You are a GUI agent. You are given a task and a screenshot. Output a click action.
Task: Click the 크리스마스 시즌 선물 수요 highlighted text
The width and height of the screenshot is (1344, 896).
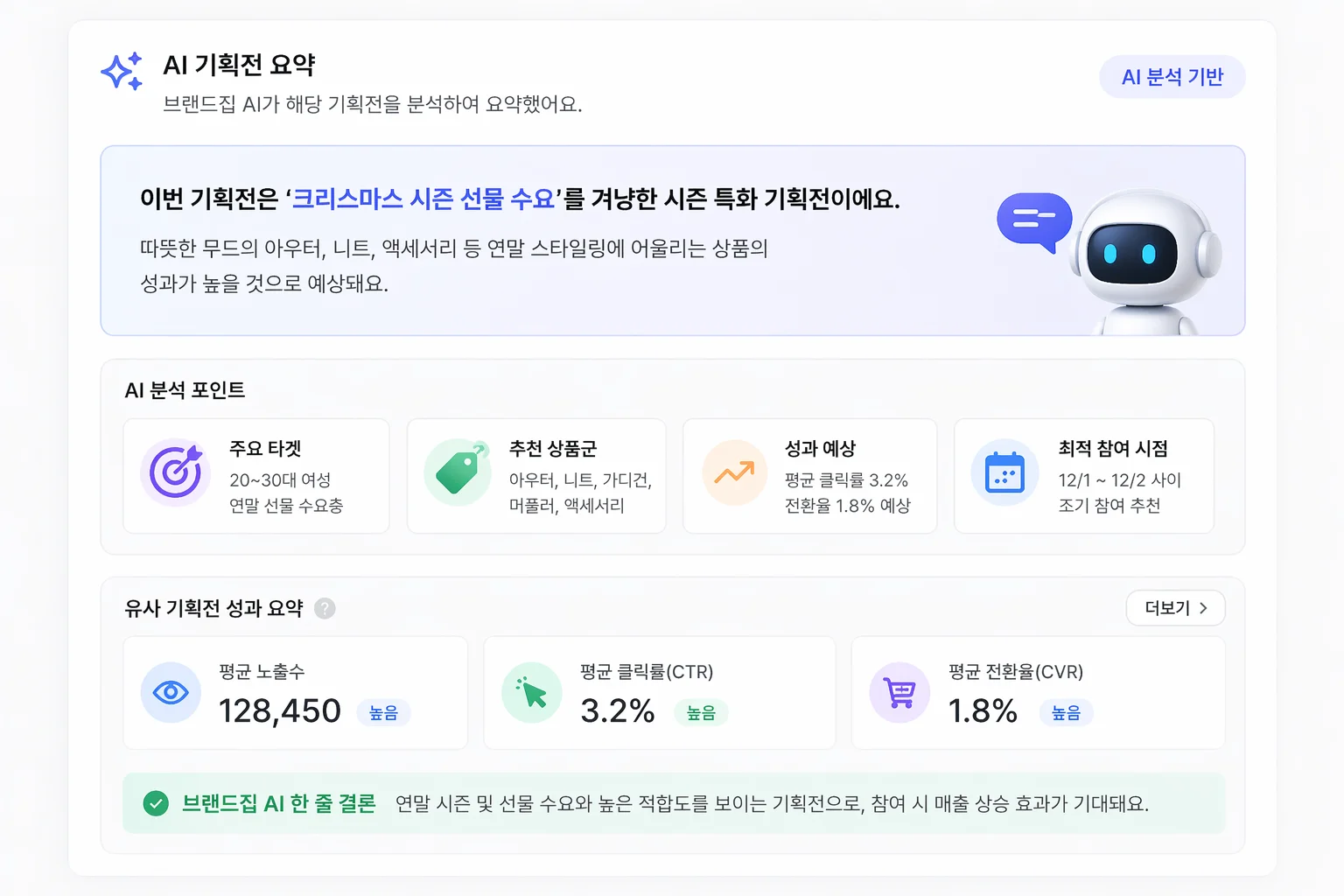pos(423,199)
